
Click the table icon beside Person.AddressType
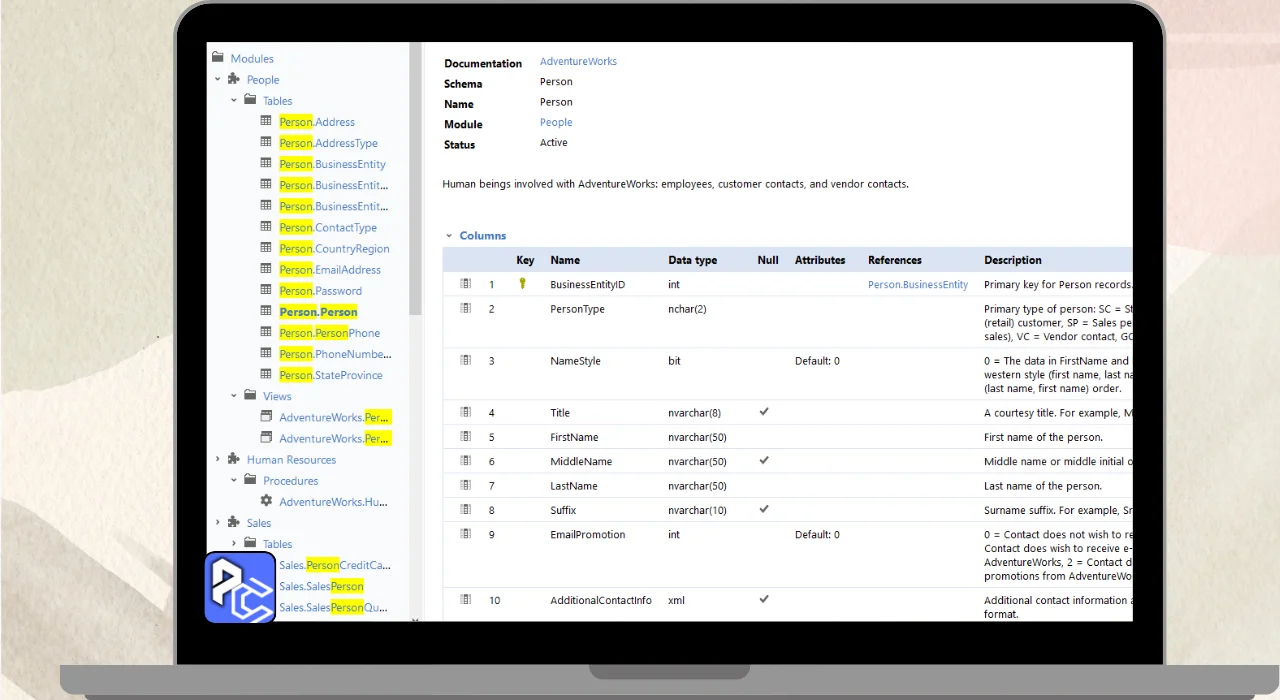coord(266,142)
